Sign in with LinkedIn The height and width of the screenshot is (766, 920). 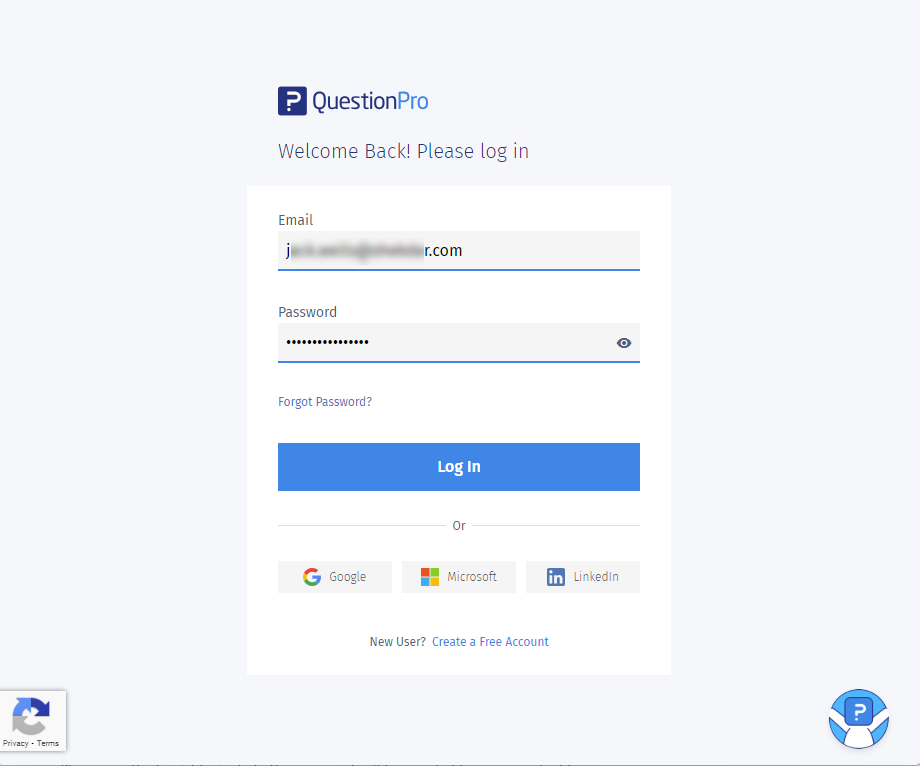[x=583, y=577]
